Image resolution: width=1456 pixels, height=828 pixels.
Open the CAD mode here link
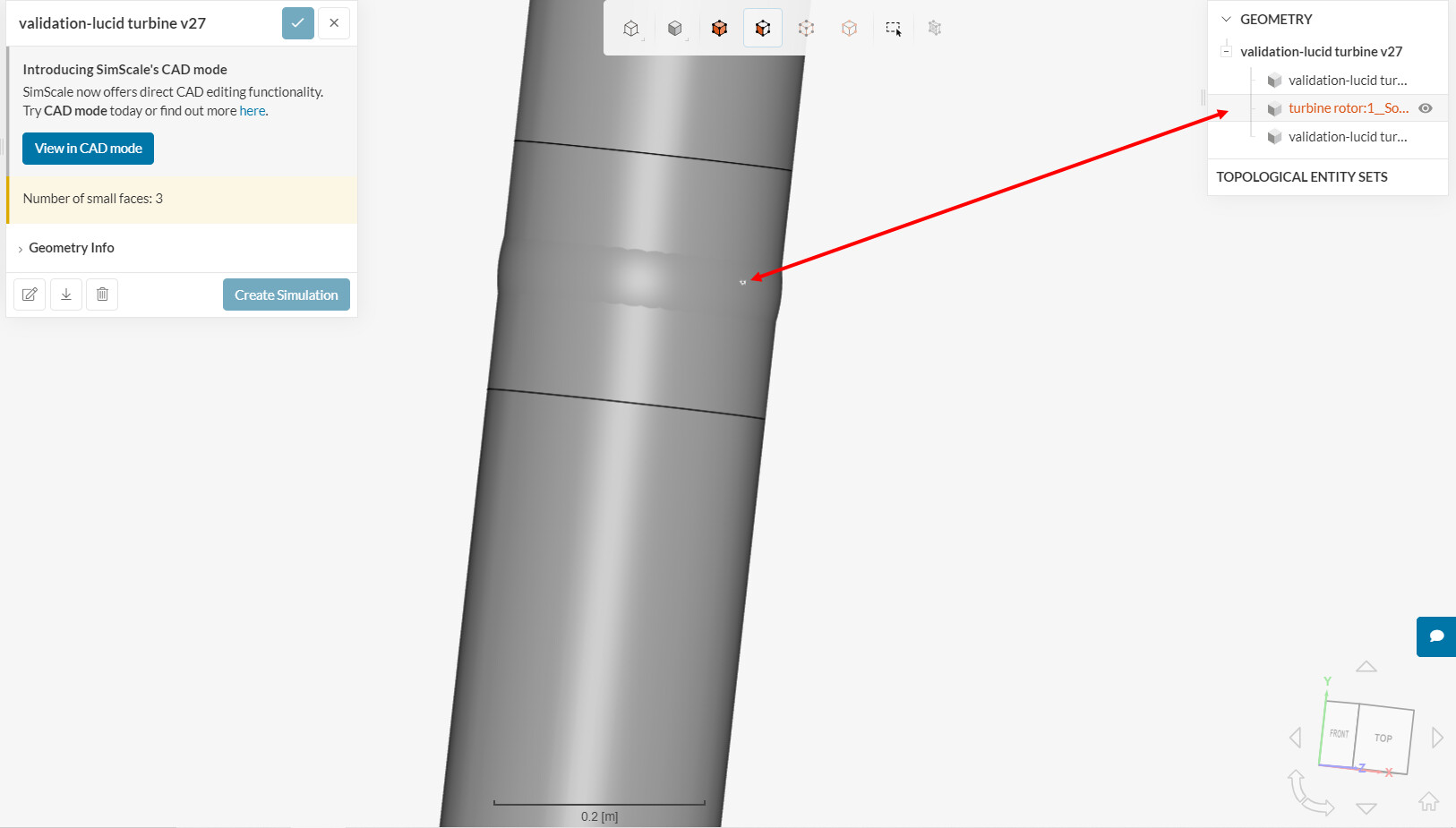pyautogui.click(x=253, y=110)
